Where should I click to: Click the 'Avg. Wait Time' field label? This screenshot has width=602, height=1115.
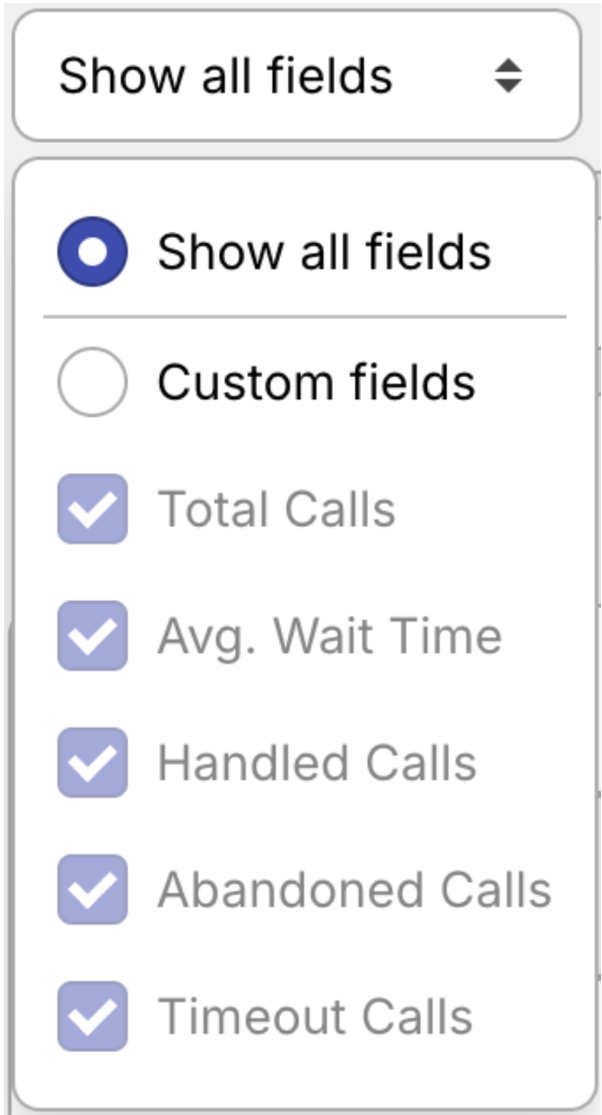(329, 636)
